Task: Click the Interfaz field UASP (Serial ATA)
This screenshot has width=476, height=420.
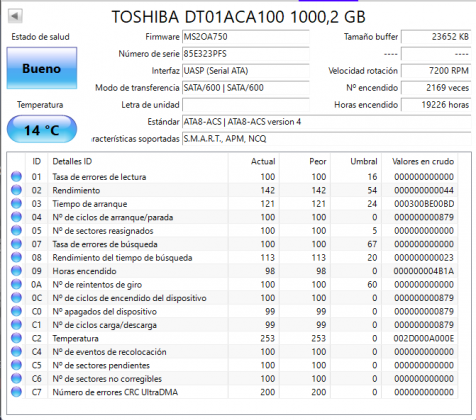Action: coord(246,71)
